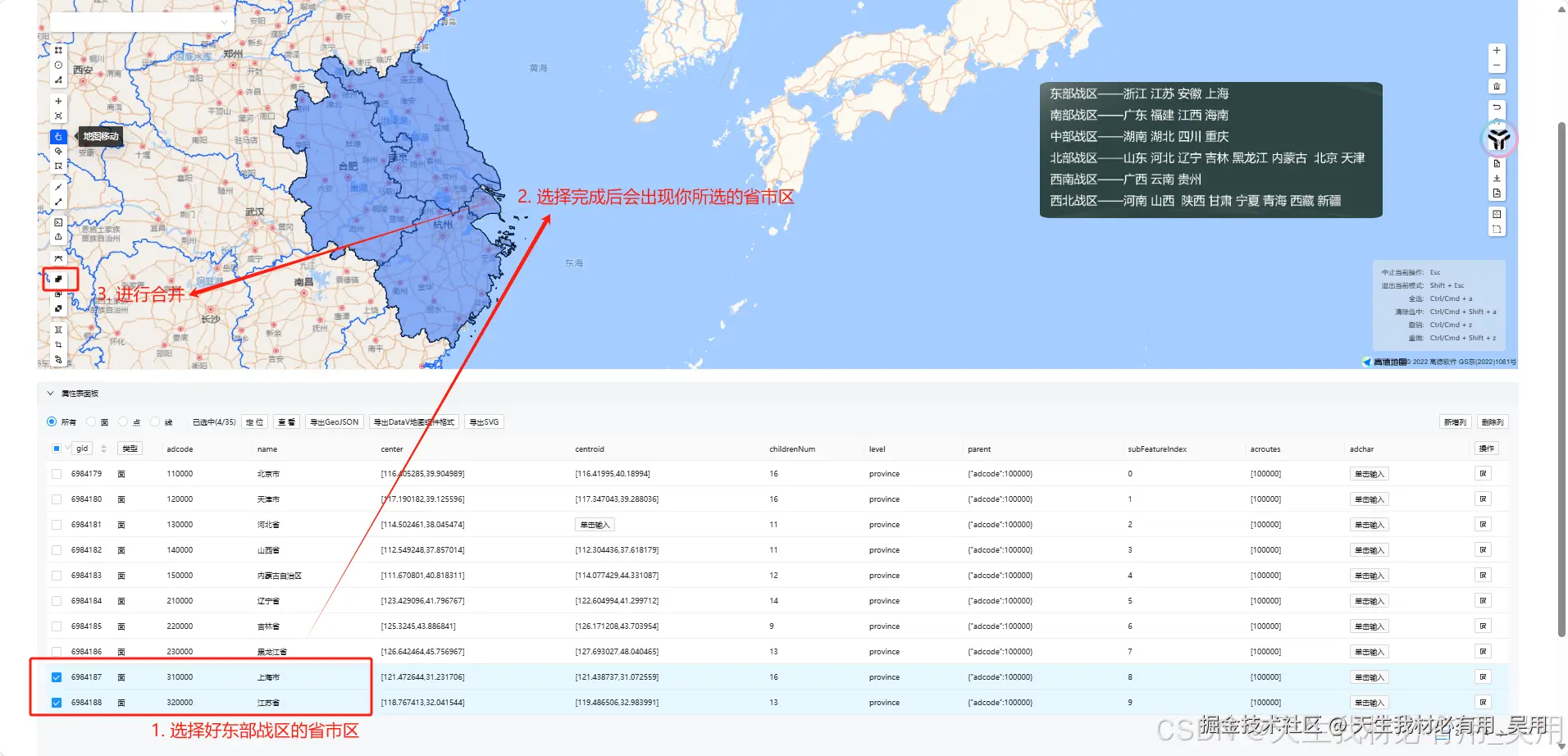Click the trash delete icon on right toolbar
The image size is (1568, 756).
[x=1497, y=86]
